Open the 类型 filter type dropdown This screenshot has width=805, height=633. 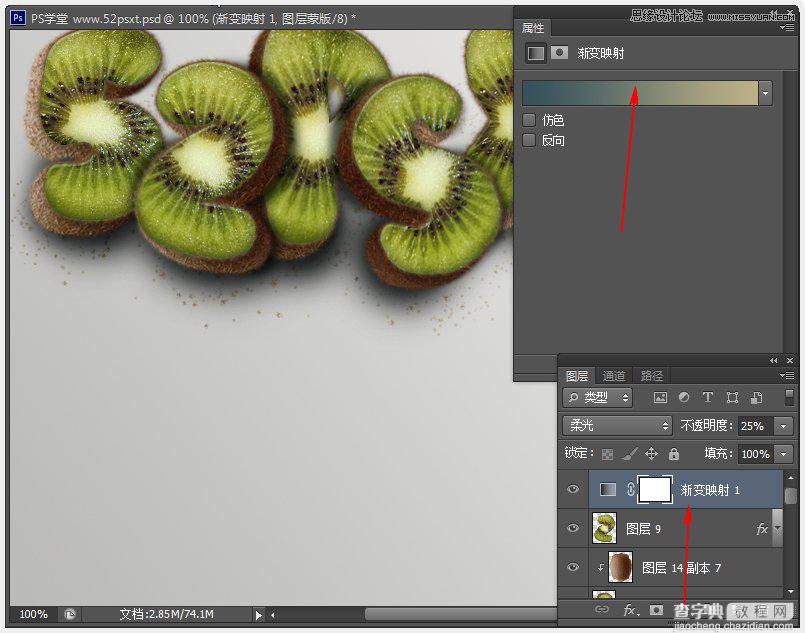597,397
